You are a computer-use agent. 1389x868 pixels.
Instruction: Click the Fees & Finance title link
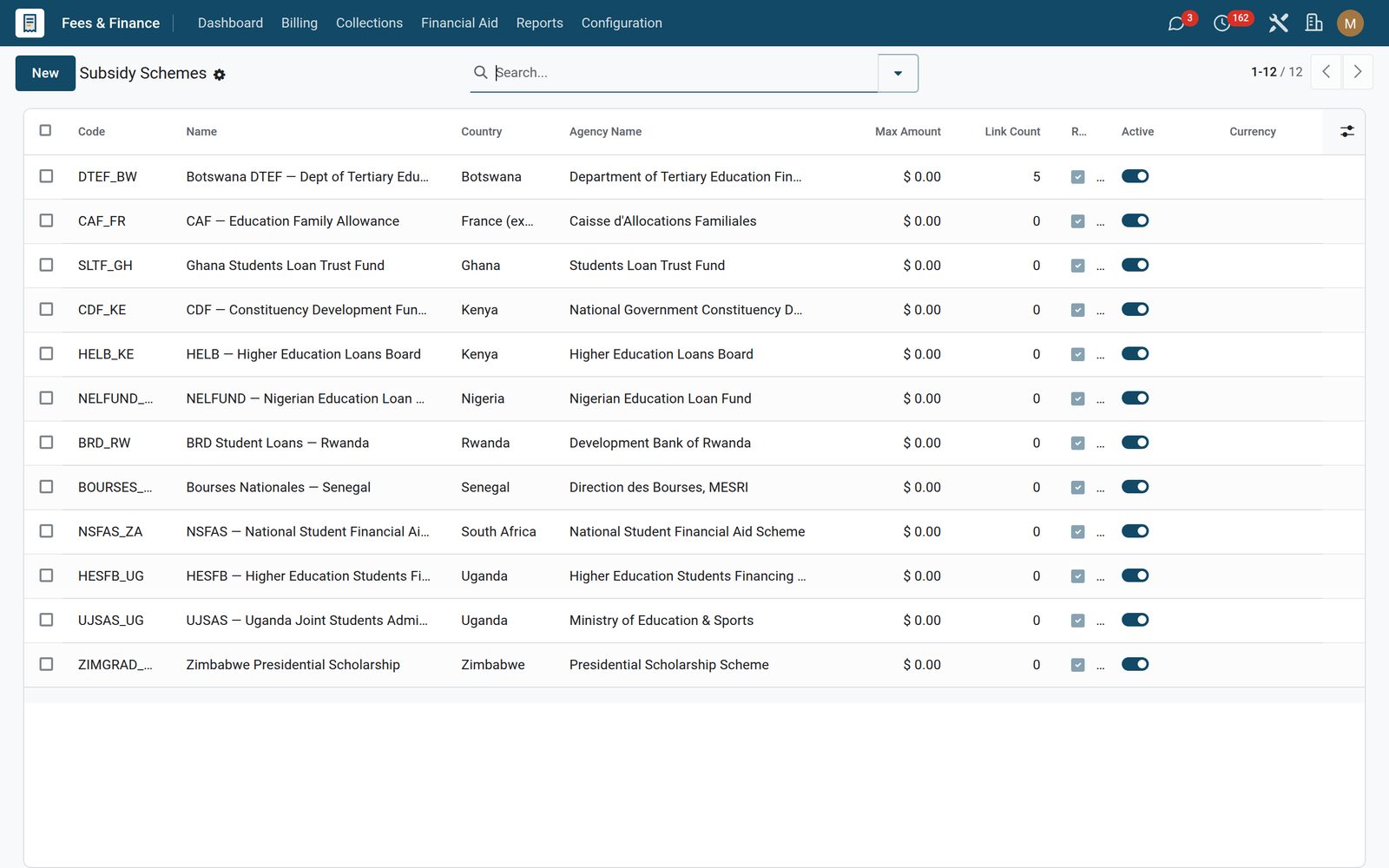tap(110, 23)
